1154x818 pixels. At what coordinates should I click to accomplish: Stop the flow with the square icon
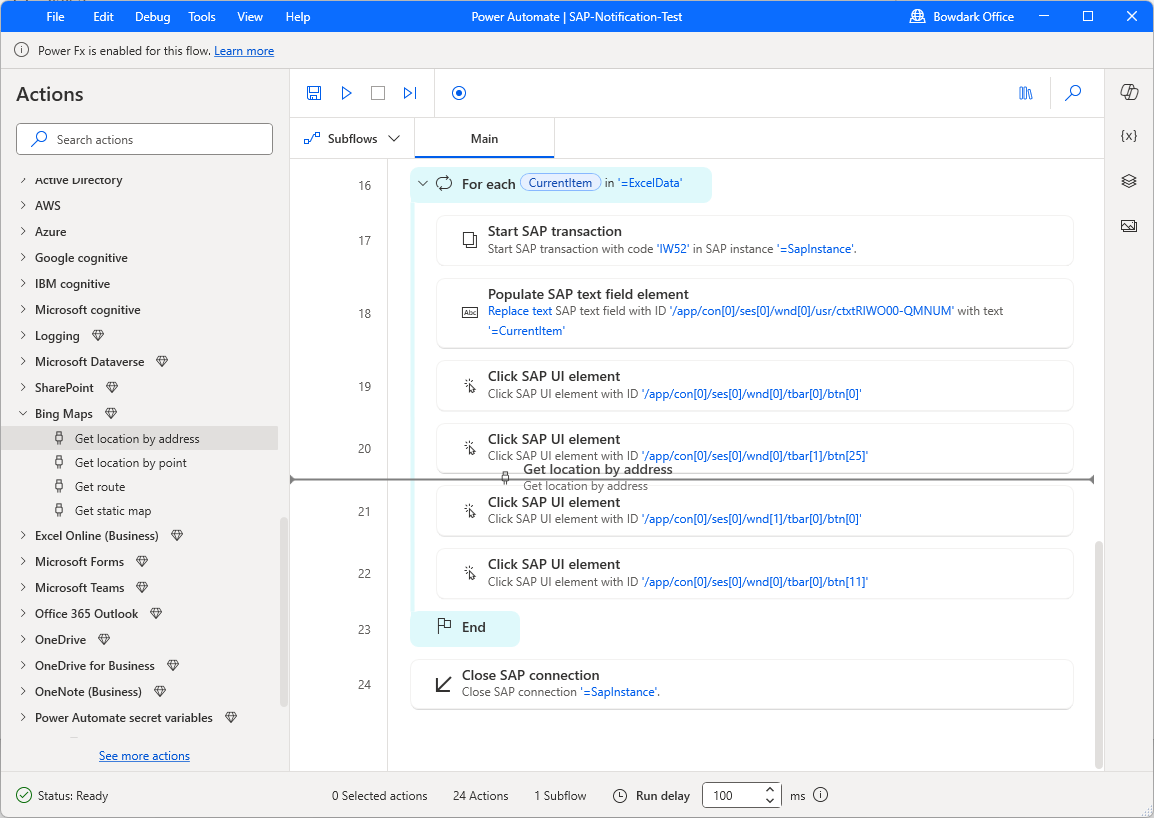(378, 93)
